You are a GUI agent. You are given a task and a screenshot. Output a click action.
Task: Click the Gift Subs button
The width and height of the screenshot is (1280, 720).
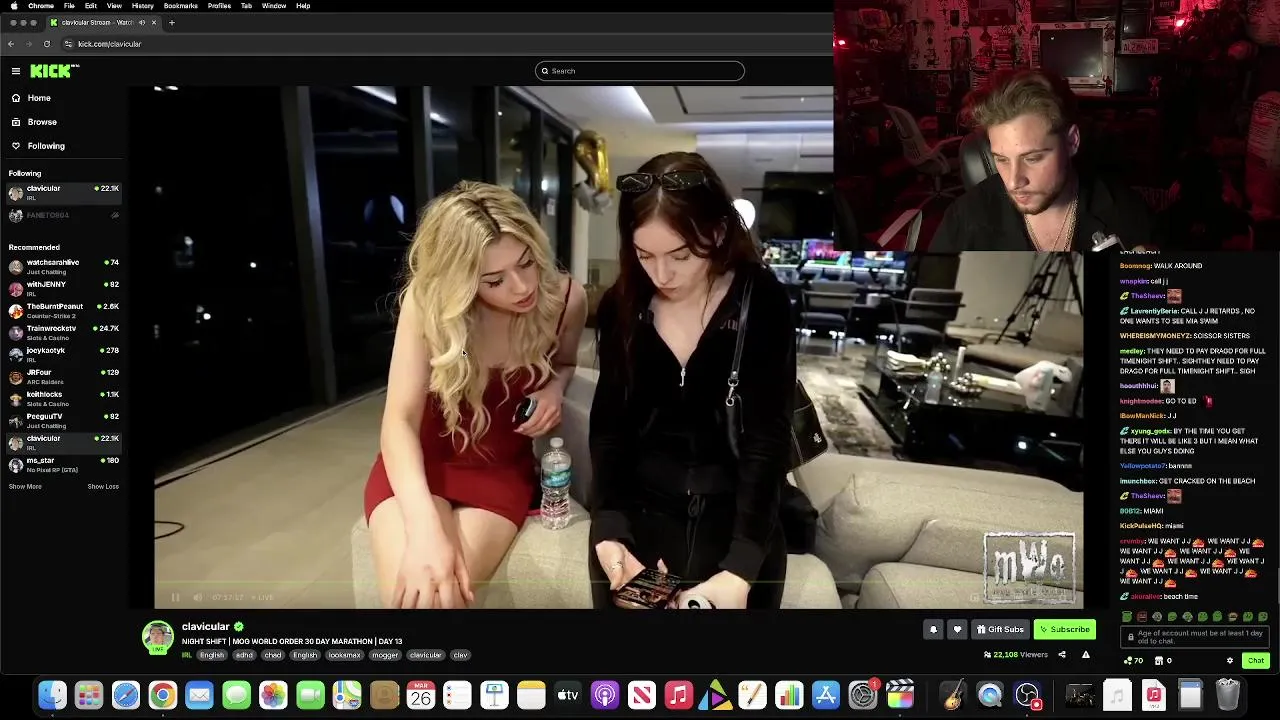pos(1000,629)
